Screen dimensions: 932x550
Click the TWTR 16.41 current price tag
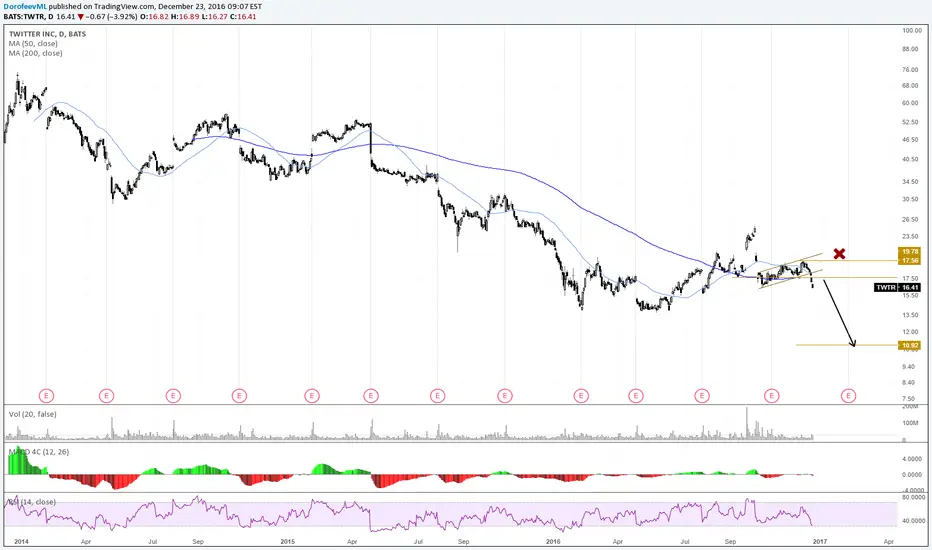coord(898,287)
